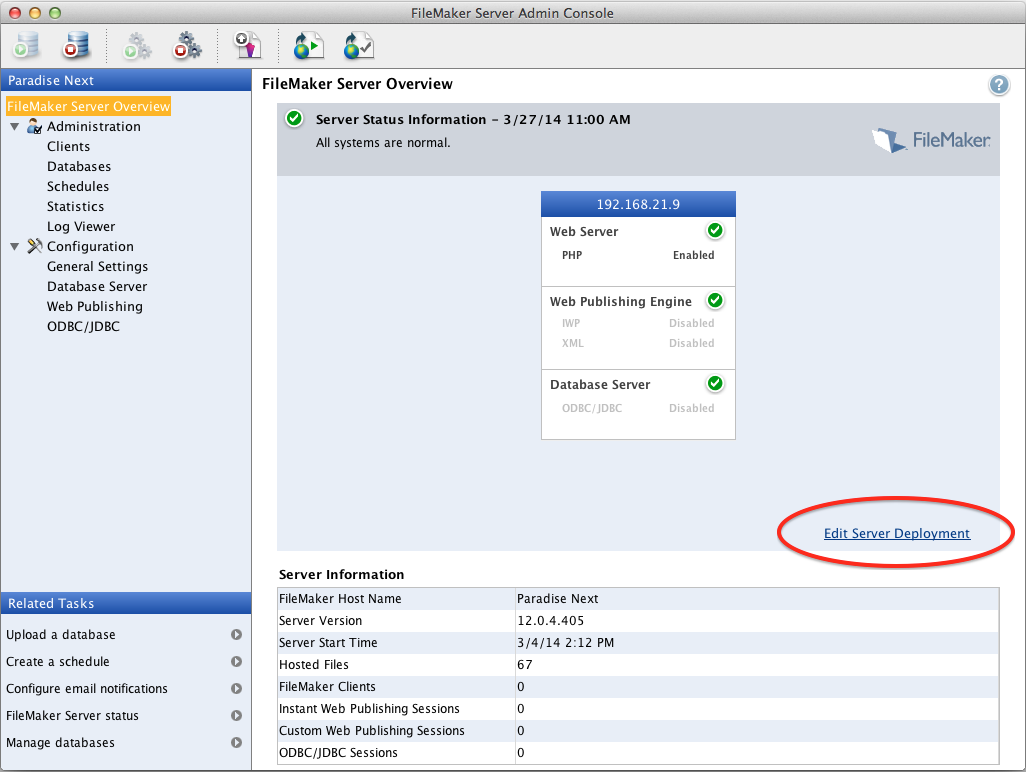
Task: Click the Stop Web Publishing Engine icon
Action: pyautogui.click(x=187, y=46)
